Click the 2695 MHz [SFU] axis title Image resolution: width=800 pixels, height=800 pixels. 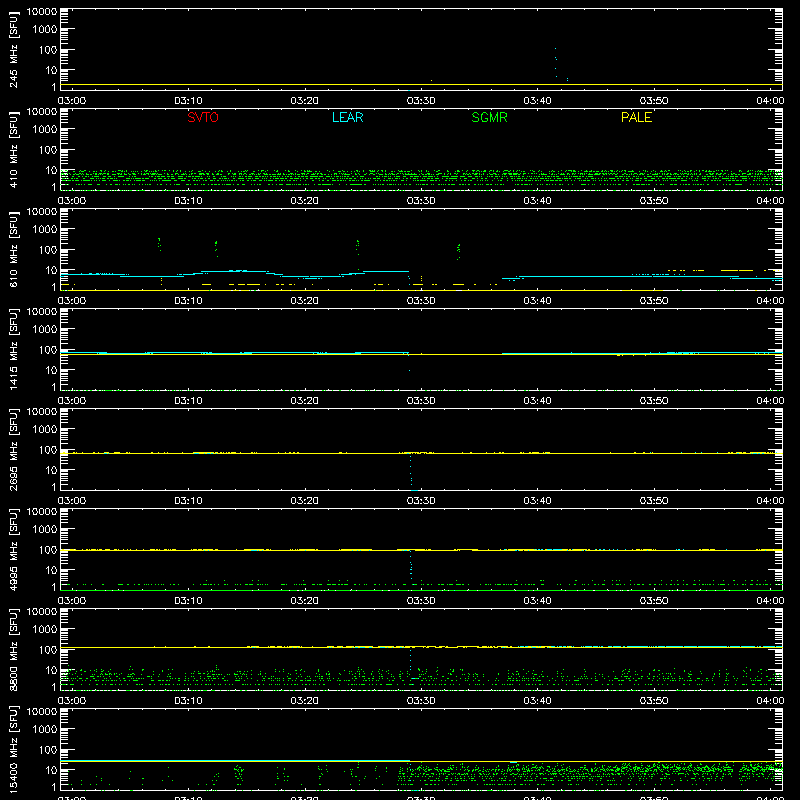tap(13, 450)
